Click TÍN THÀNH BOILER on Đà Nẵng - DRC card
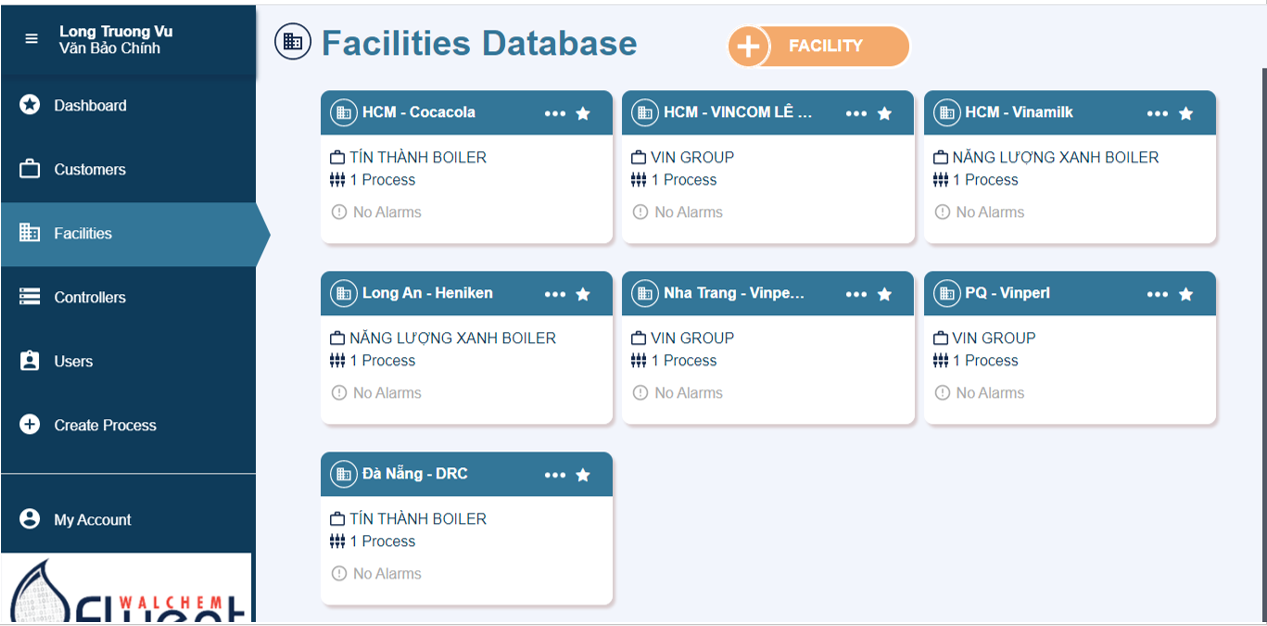The width and height of the screenshot is (1267, 626). tap(418, 519)
